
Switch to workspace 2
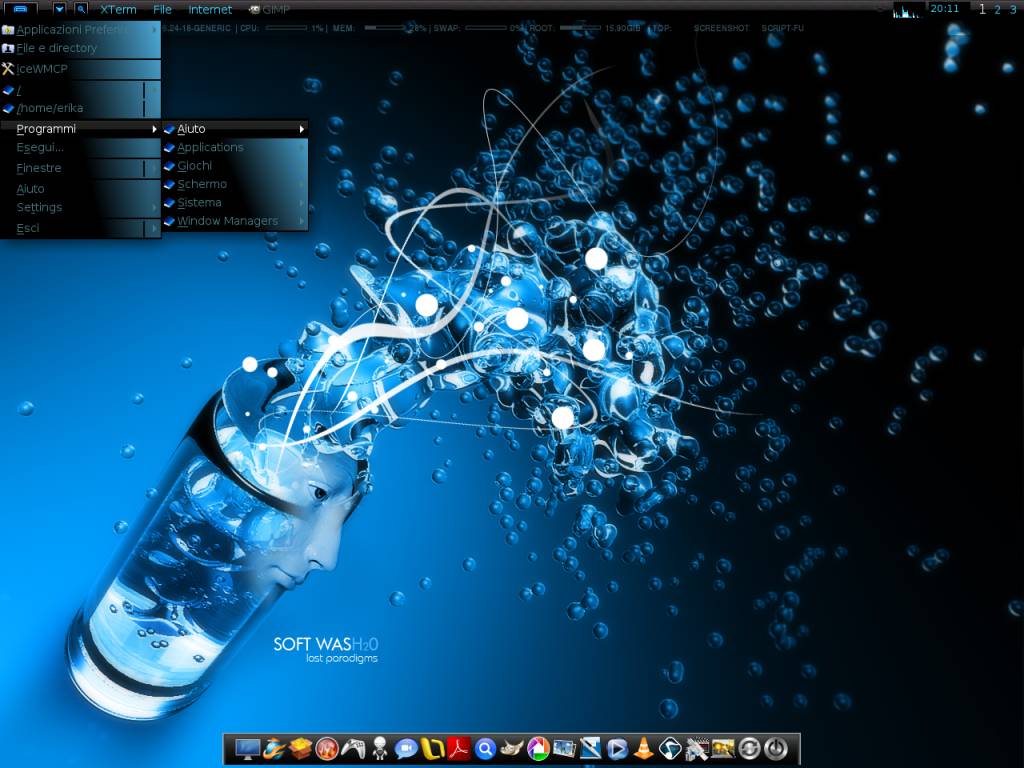click(997, 9)
